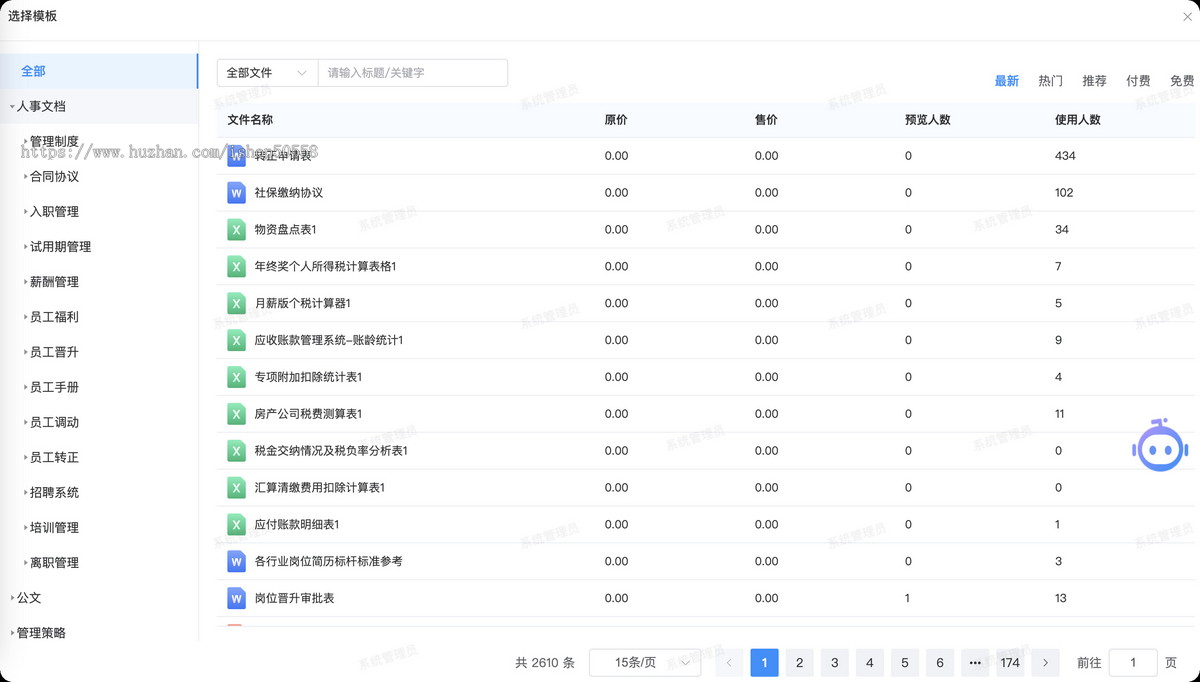Select 员工晋升 in the category tree
The height and width of the screenshot is (682, 1200).
point(54,352)
